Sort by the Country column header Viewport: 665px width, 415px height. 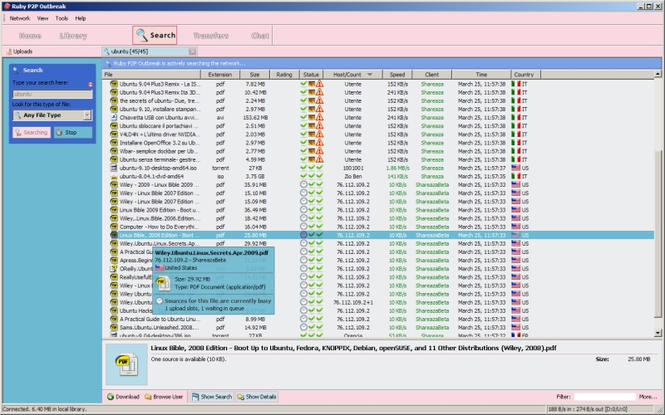point(523,74)
